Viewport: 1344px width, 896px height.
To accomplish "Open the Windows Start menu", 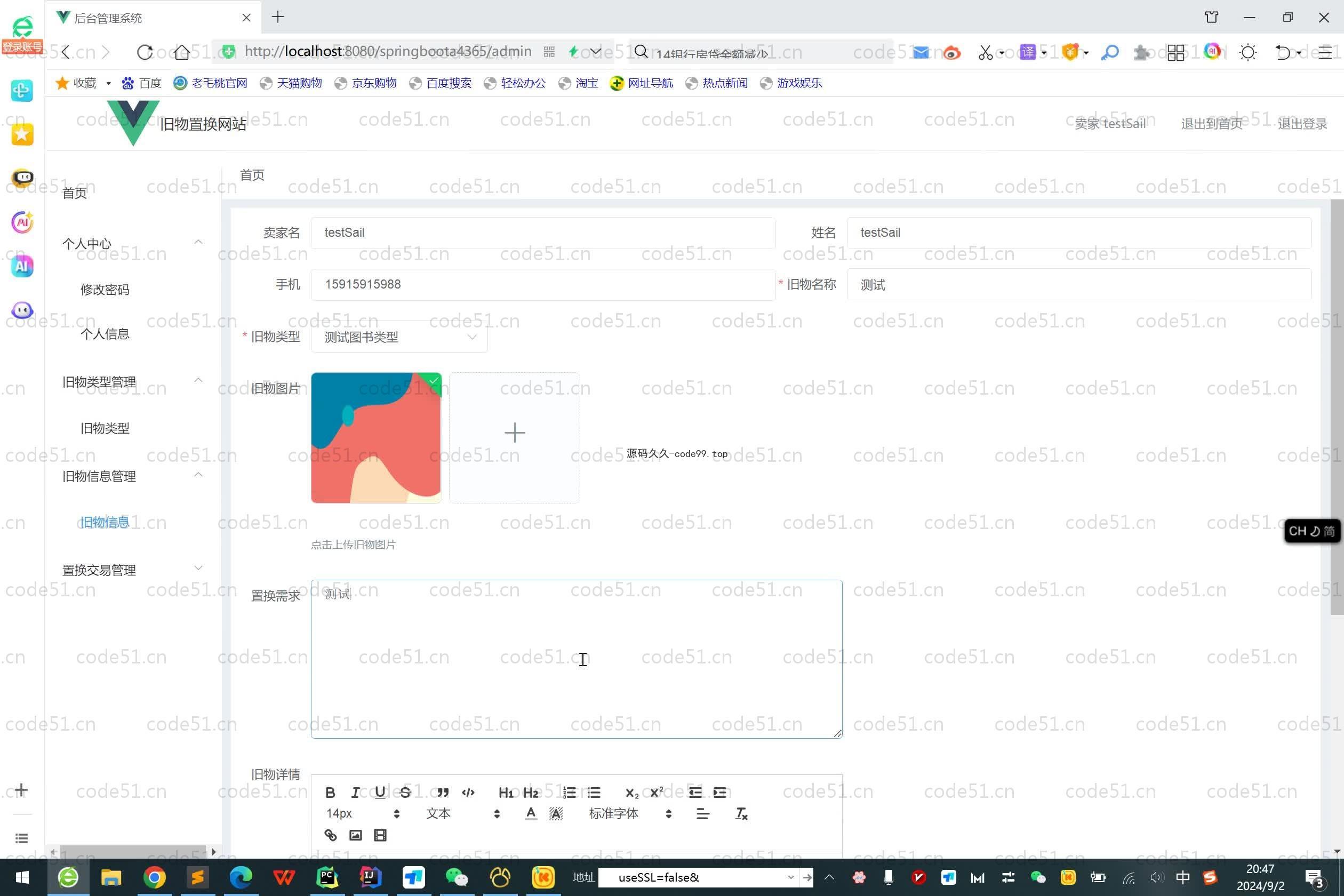I will 22,877.
